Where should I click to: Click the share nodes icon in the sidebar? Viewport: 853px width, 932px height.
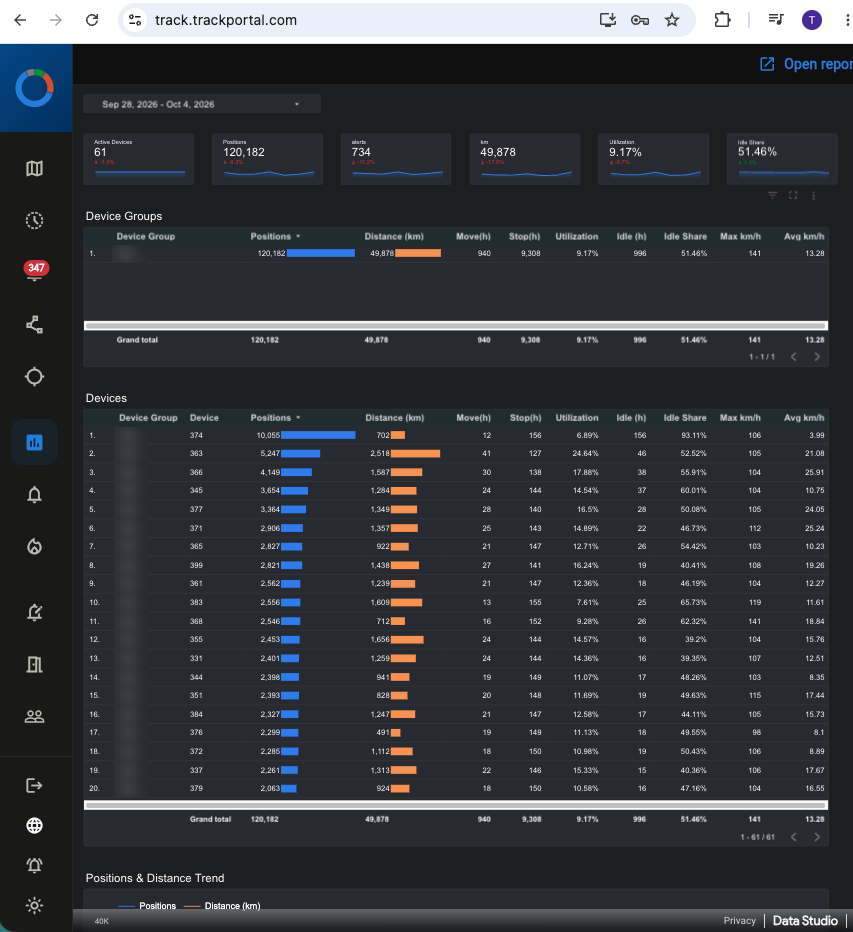click(x=34, y=325)
